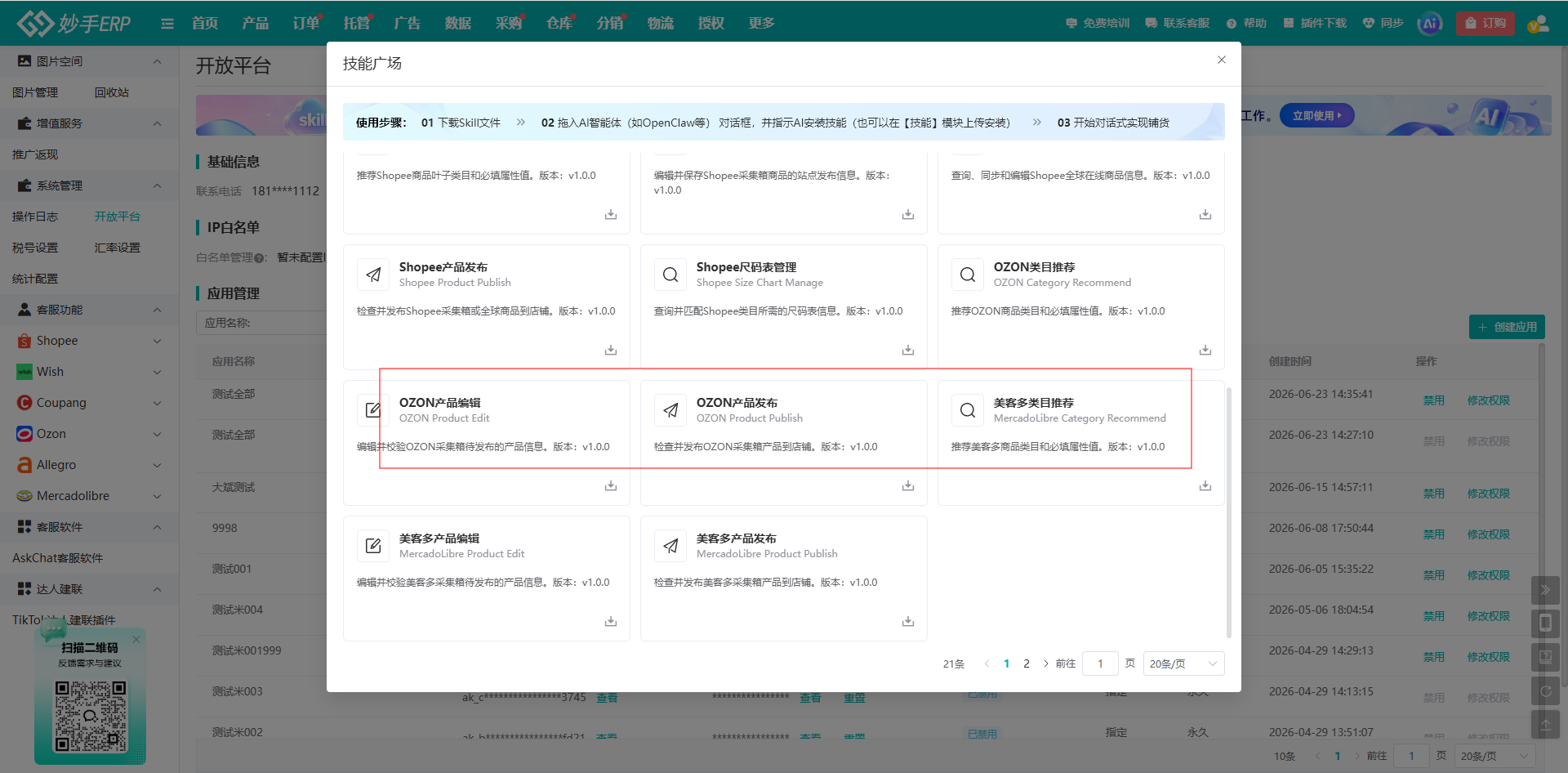Click the 订购 button
The image size is (1568, 773).
(x=1486, y=23)
